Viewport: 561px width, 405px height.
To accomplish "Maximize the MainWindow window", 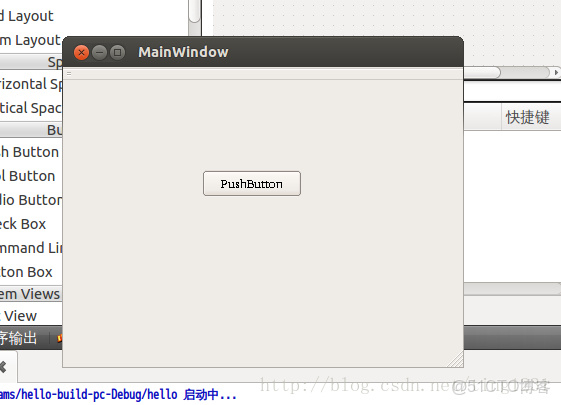I will click(x=117, y=53).
